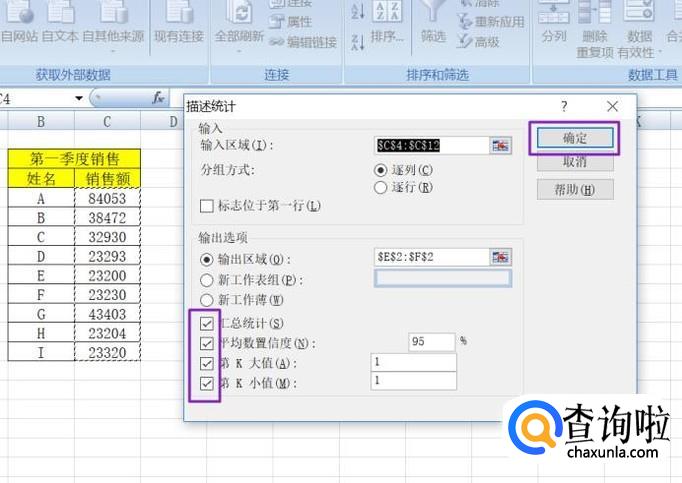Open the 高级 advanced filter
The image size is (682, 483).
[478, 42]
